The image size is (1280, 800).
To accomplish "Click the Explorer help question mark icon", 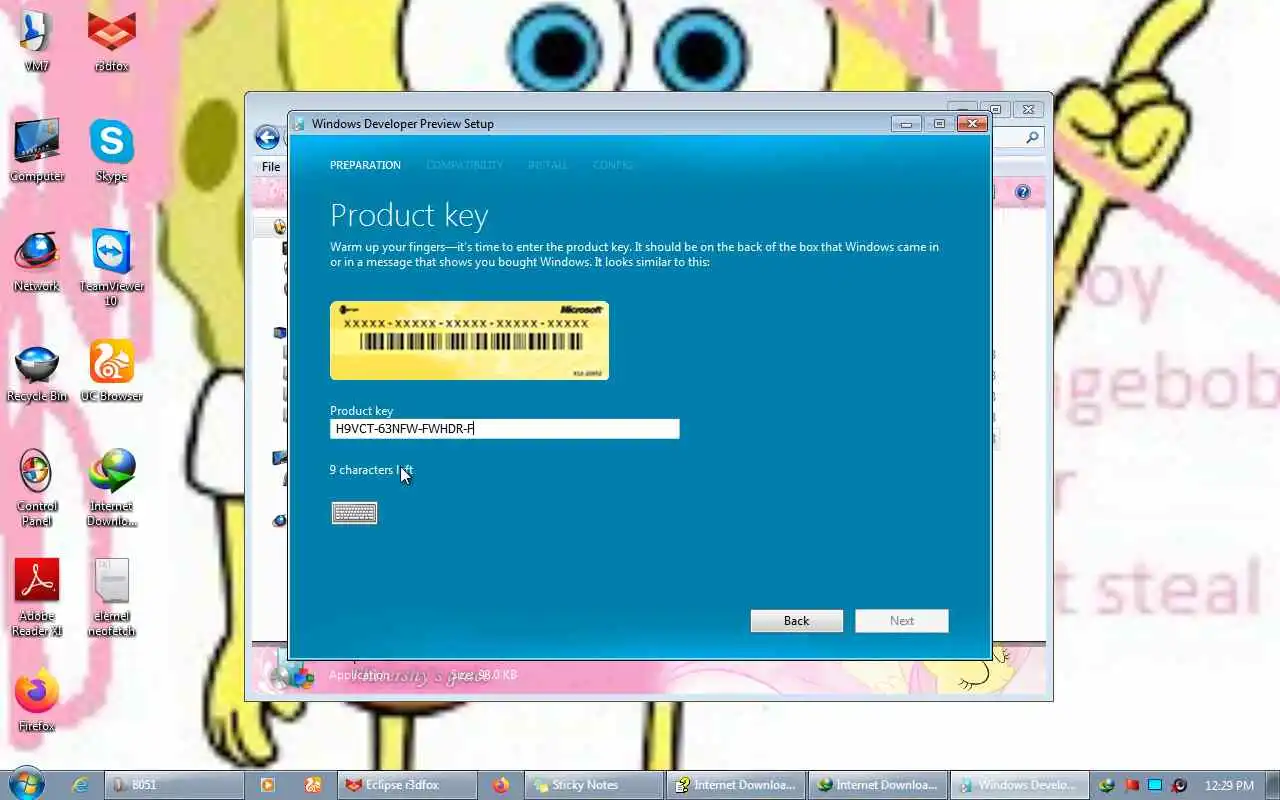I will pyautogui.click(x=1022, y=192).
